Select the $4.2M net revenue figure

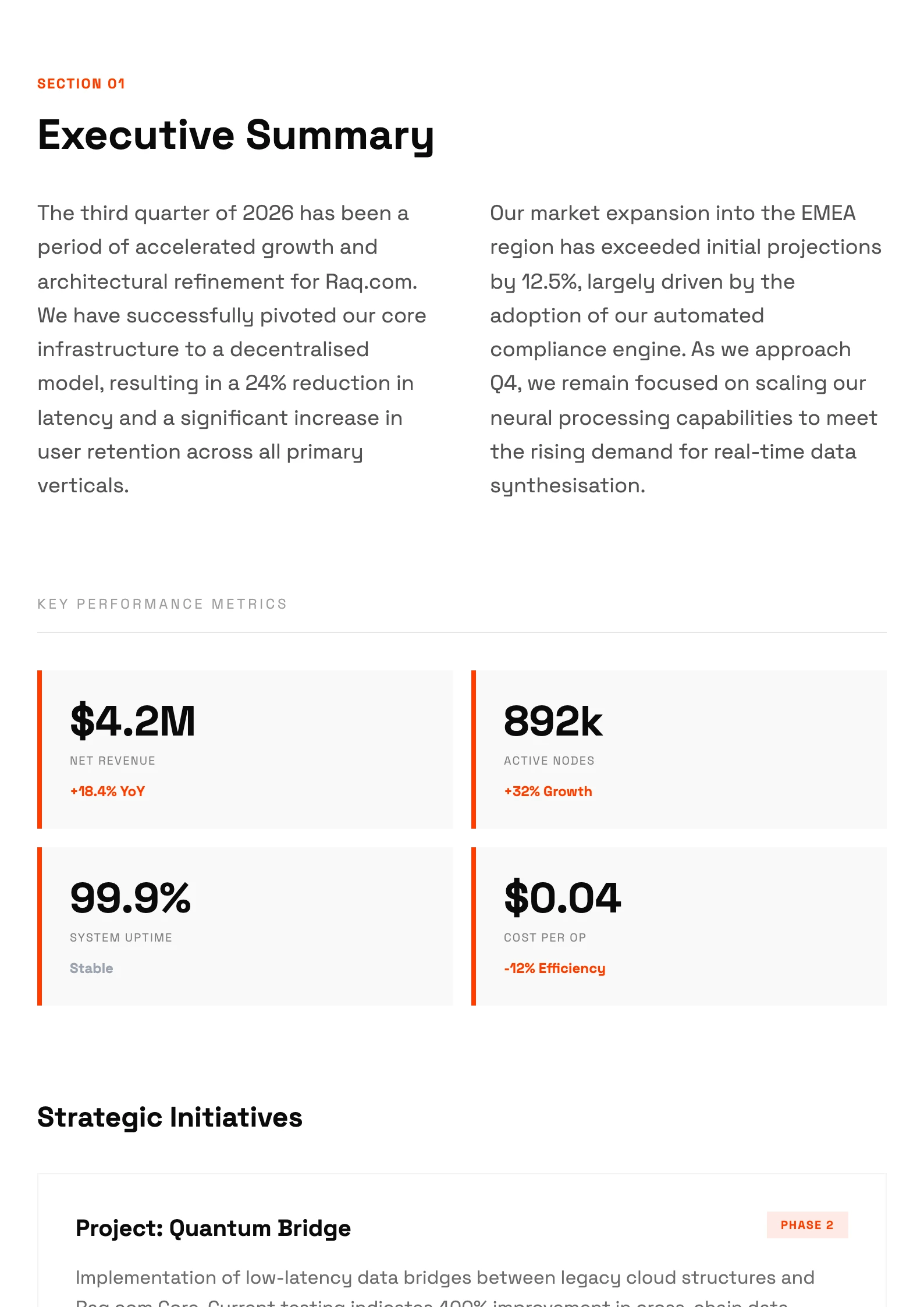133,721
